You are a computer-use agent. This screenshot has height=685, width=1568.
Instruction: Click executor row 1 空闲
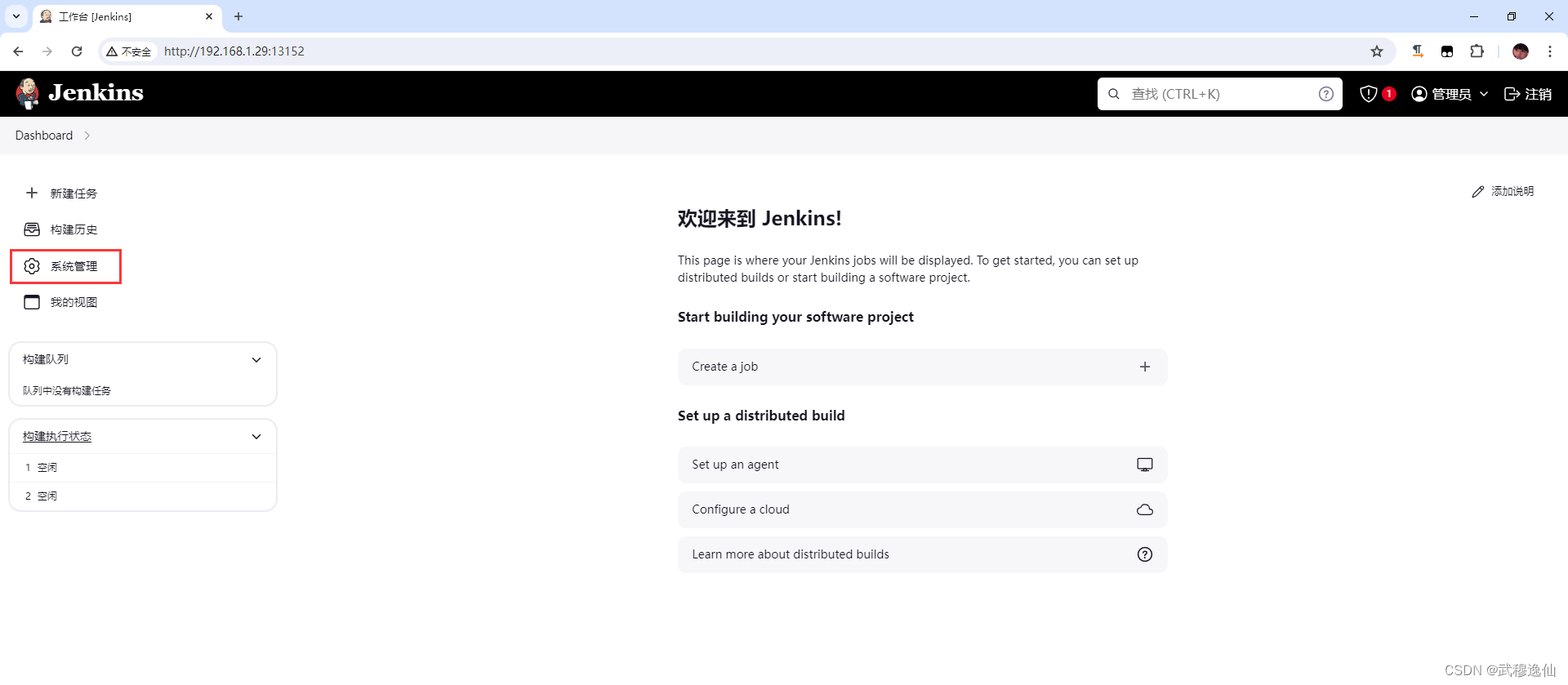143,468
